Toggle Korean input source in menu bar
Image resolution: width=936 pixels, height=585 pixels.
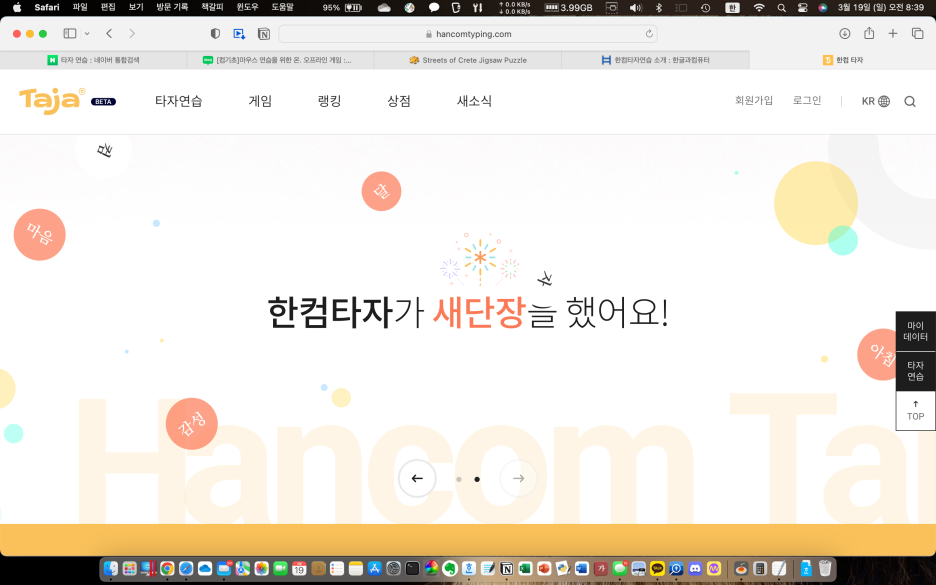732,8
